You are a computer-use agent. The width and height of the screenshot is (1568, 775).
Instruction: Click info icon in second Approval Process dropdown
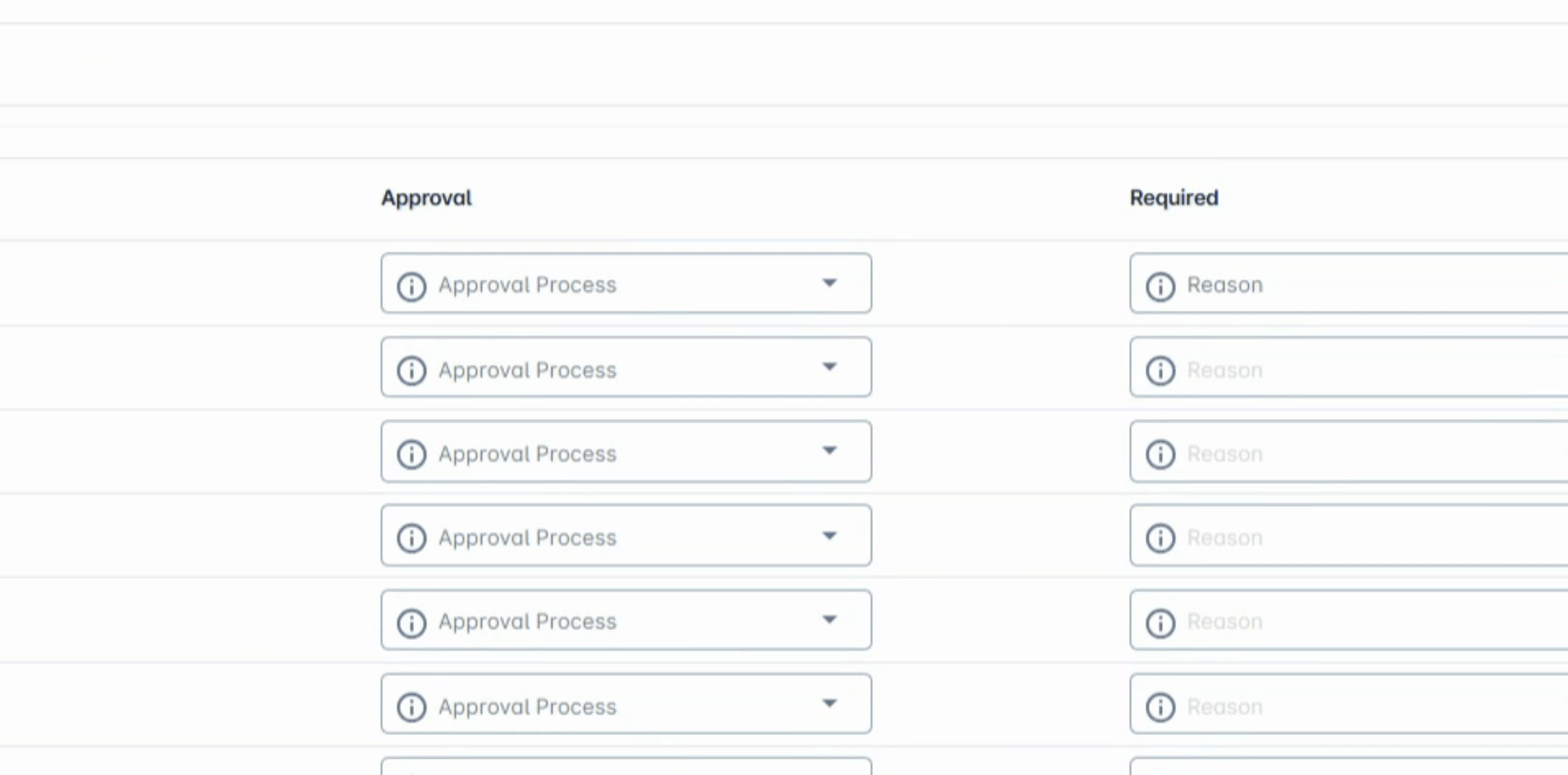point(412,370)
